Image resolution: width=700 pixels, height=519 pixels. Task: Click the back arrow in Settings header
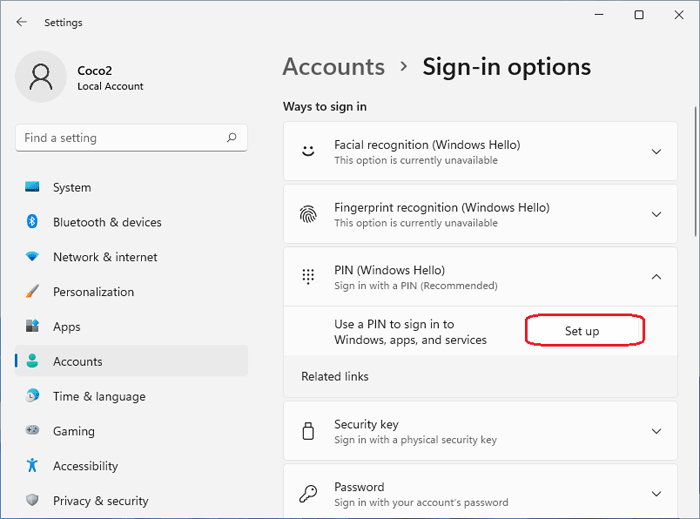(x=21, y=22)
